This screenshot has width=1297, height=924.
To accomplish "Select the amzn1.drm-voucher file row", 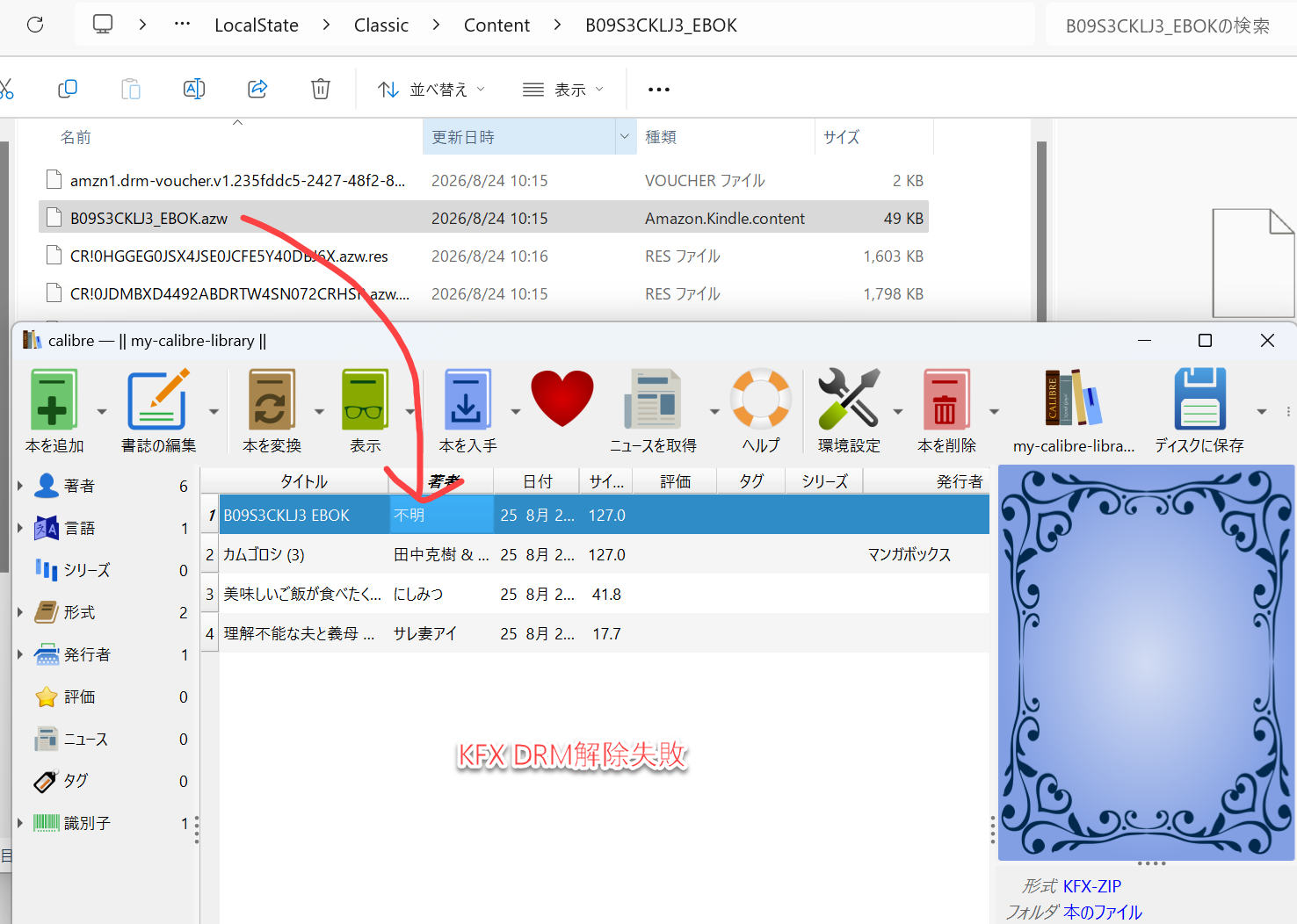I will click(484, 180).
